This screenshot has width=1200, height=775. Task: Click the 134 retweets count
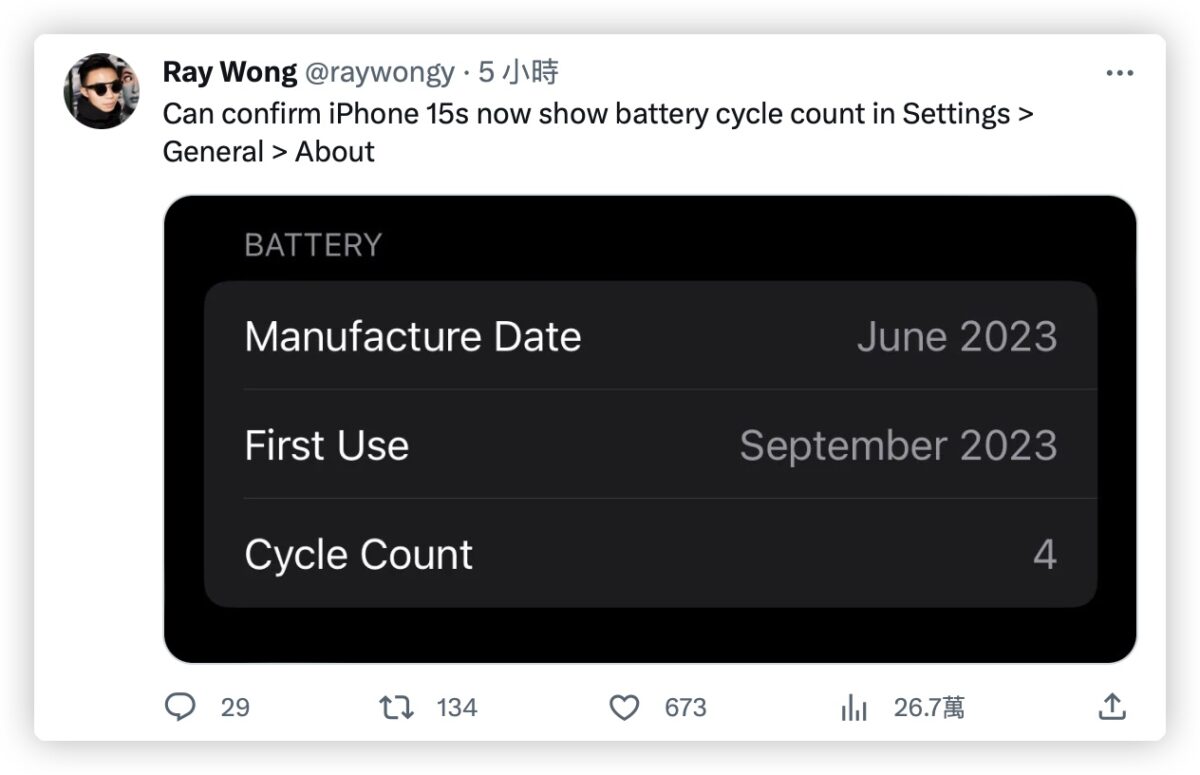pos(457,708)
